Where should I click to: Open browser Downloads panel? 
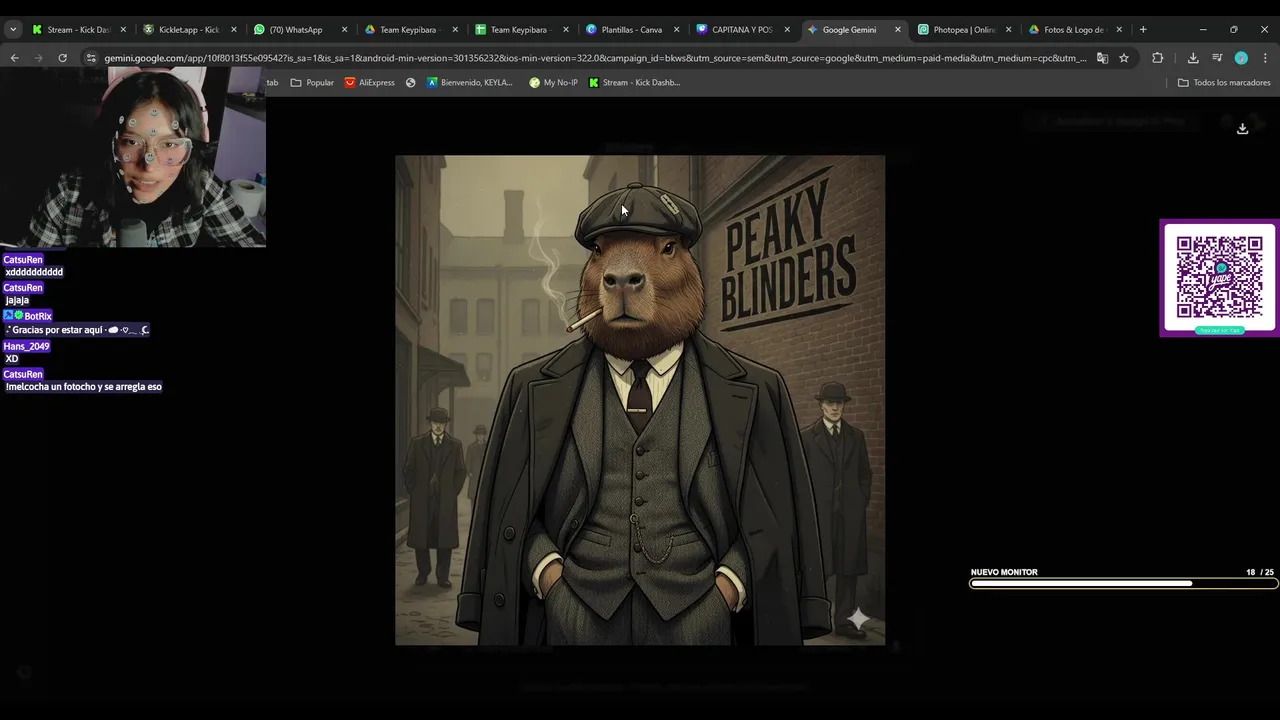1193,58
